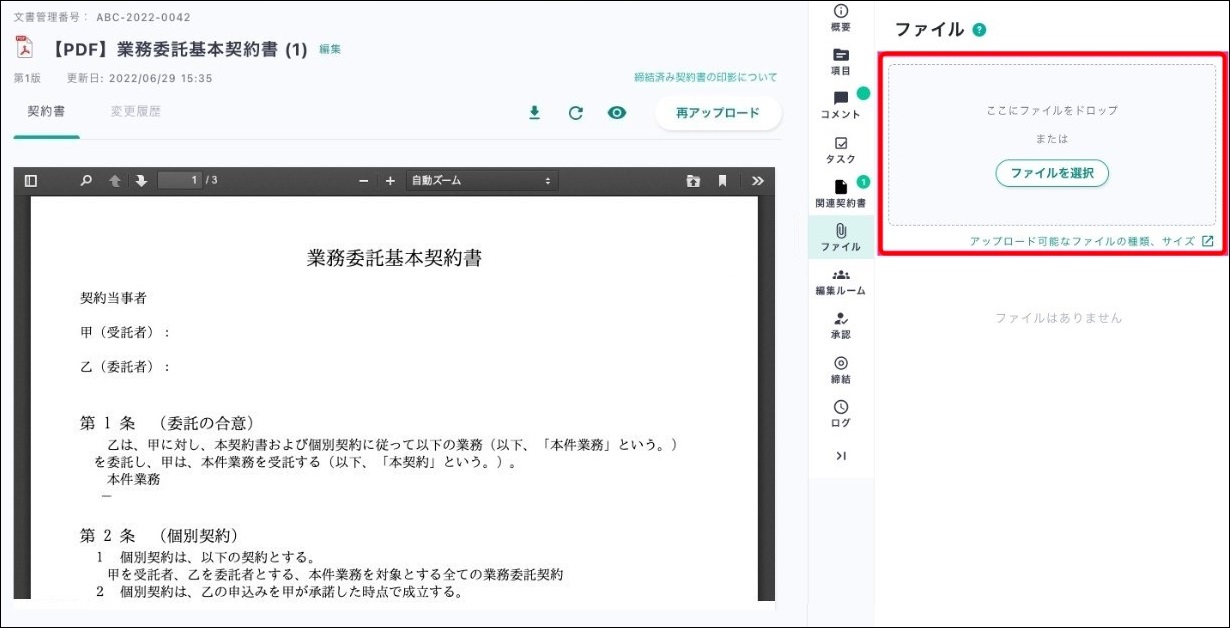This screenshot has width=1230, height=628.
Task: Download the contract using the download icon
Action: (x=534, y=113)
